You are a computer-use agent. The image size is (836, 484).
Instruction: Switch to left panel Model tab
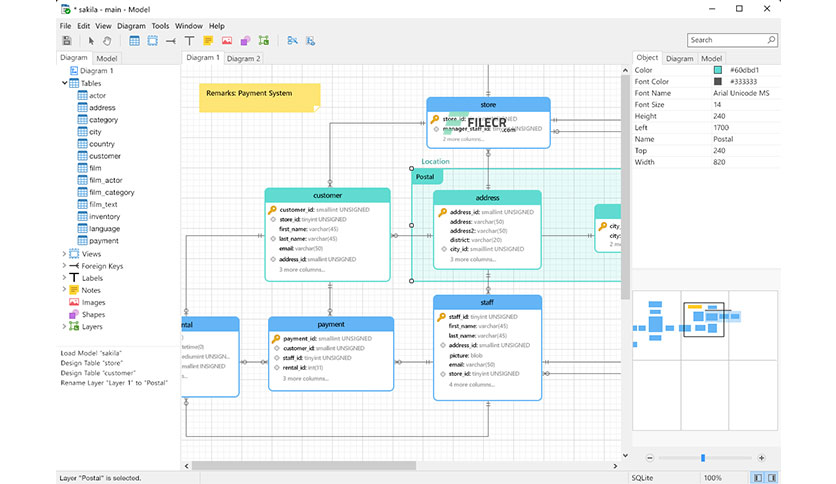pos(107,58)
